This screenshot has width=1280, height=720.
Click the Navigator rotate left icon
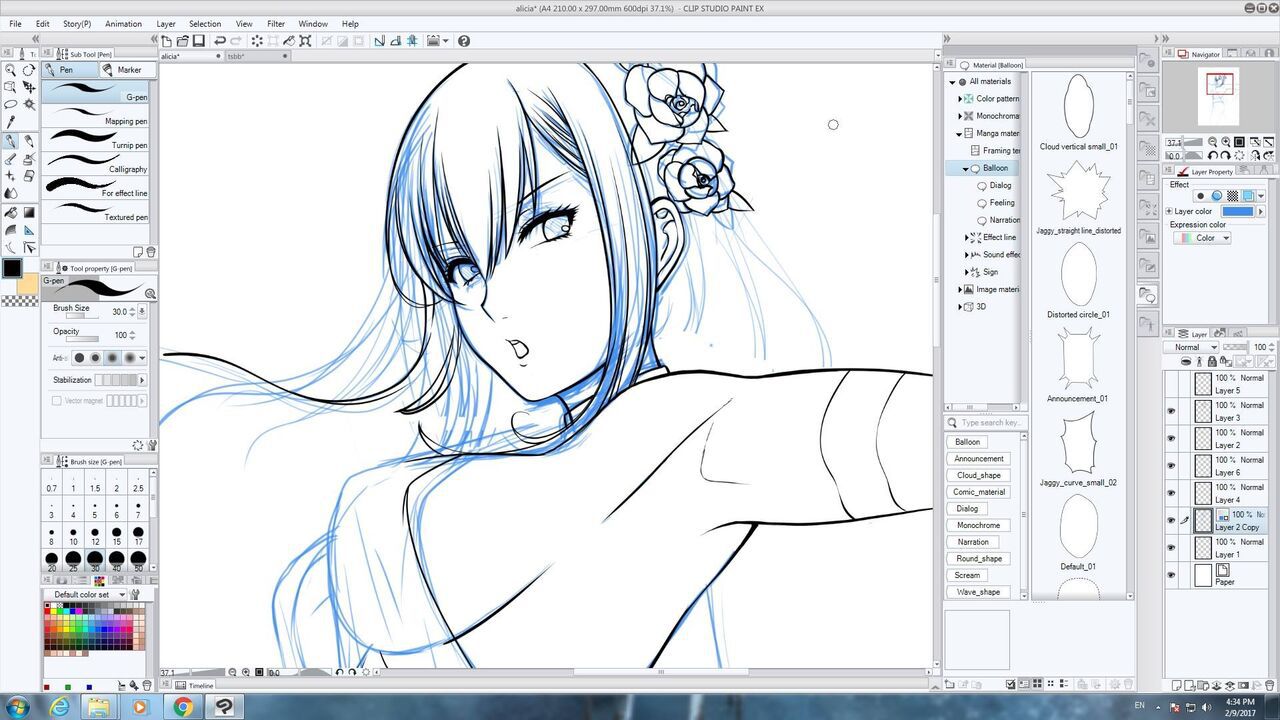(x=1213, y=155)
